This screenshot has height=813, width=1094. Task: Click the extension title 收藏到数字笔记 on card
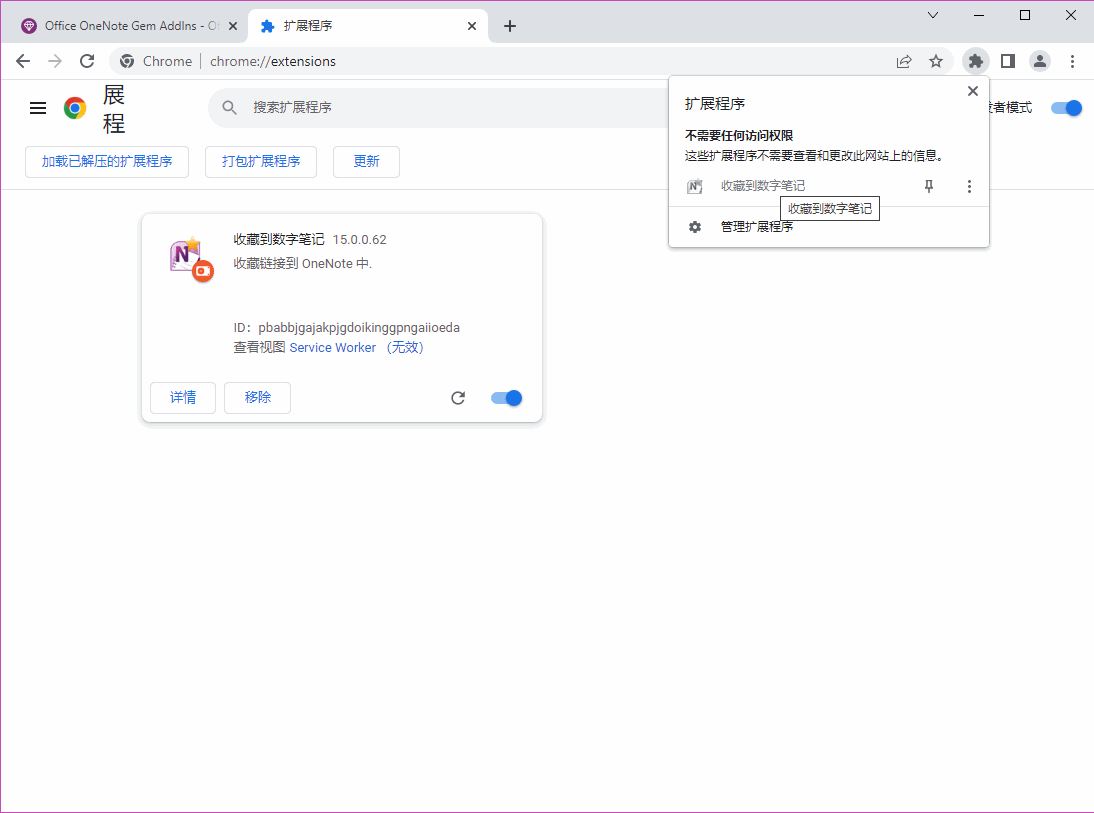point(279,239)
